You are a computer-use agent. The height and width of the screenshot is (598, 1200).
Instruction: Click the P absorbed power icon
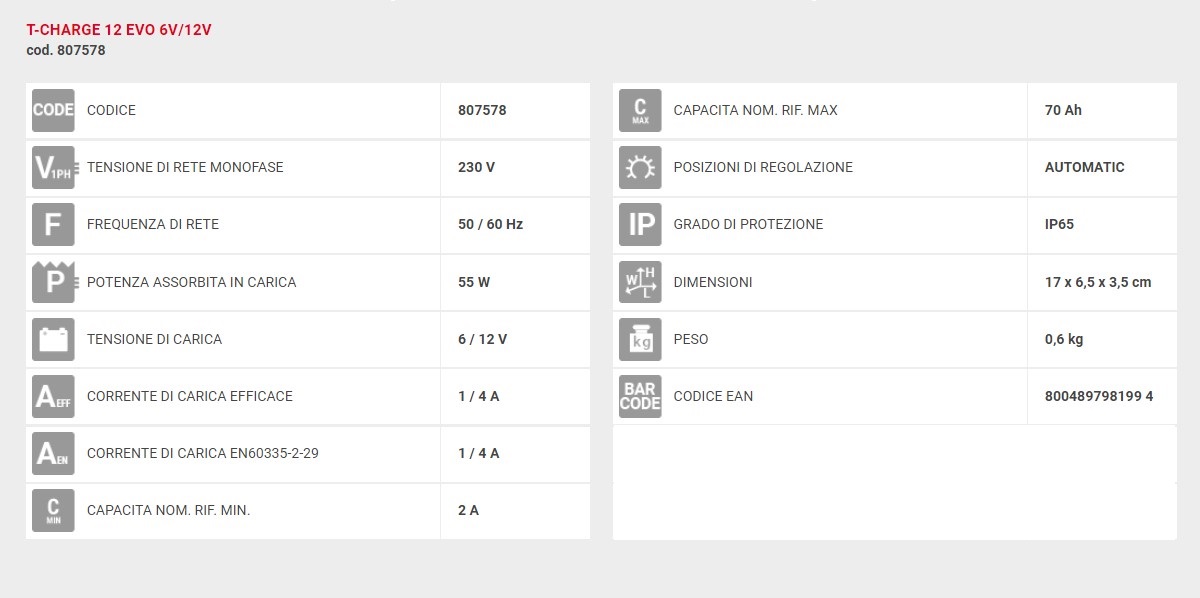[53, 282]
